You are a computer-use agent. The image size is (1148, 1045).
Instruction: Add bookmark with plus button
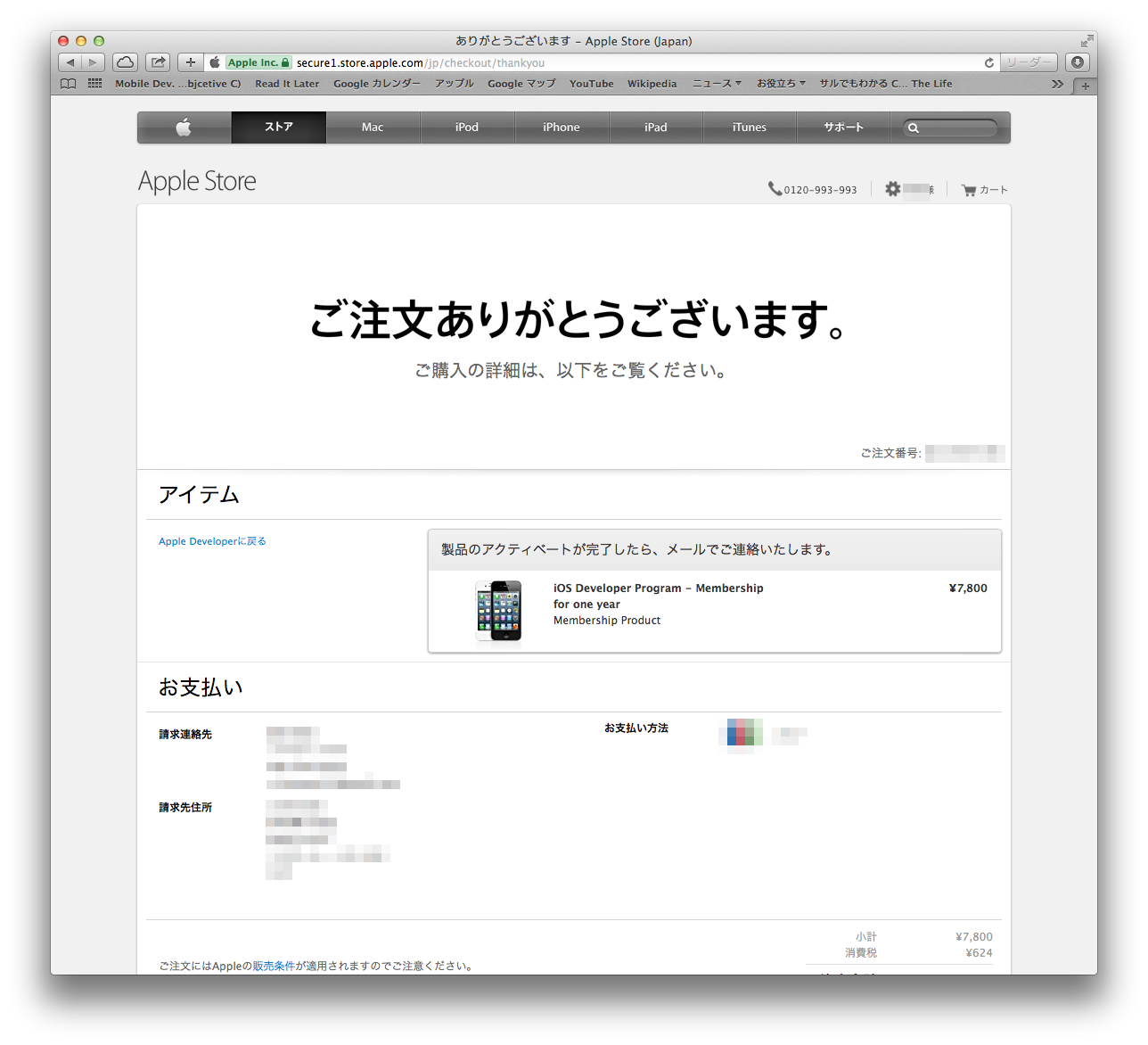pos(190,62)
